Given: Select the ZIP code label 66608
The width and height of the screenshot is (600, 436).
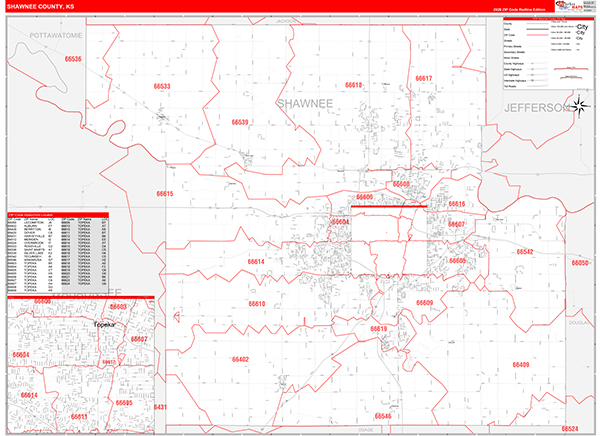Looking at the screenshot, I should pyautogui.click(x=401, y=184).
